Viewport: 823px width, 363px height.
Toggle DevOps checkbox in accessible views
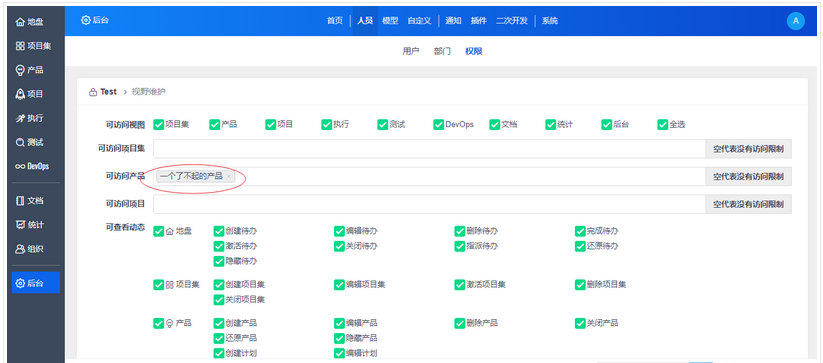pyautogui.click(x=439, y=124)
